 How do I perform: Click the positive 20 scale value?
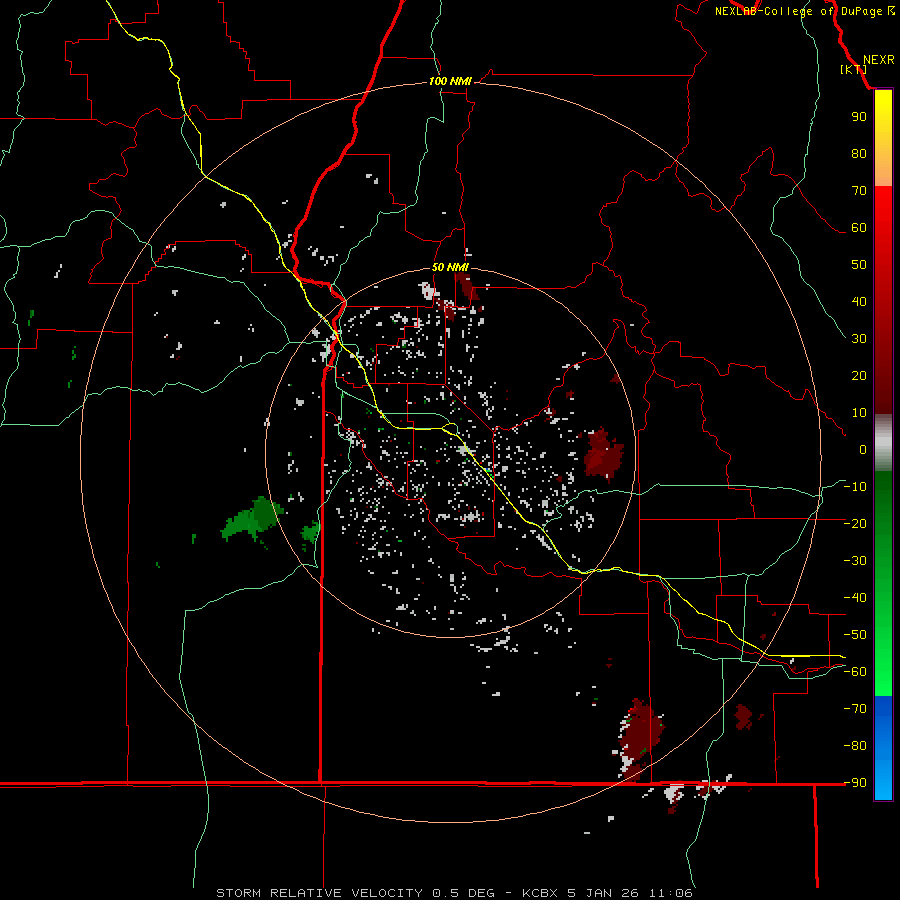click(x=859, y=375)
